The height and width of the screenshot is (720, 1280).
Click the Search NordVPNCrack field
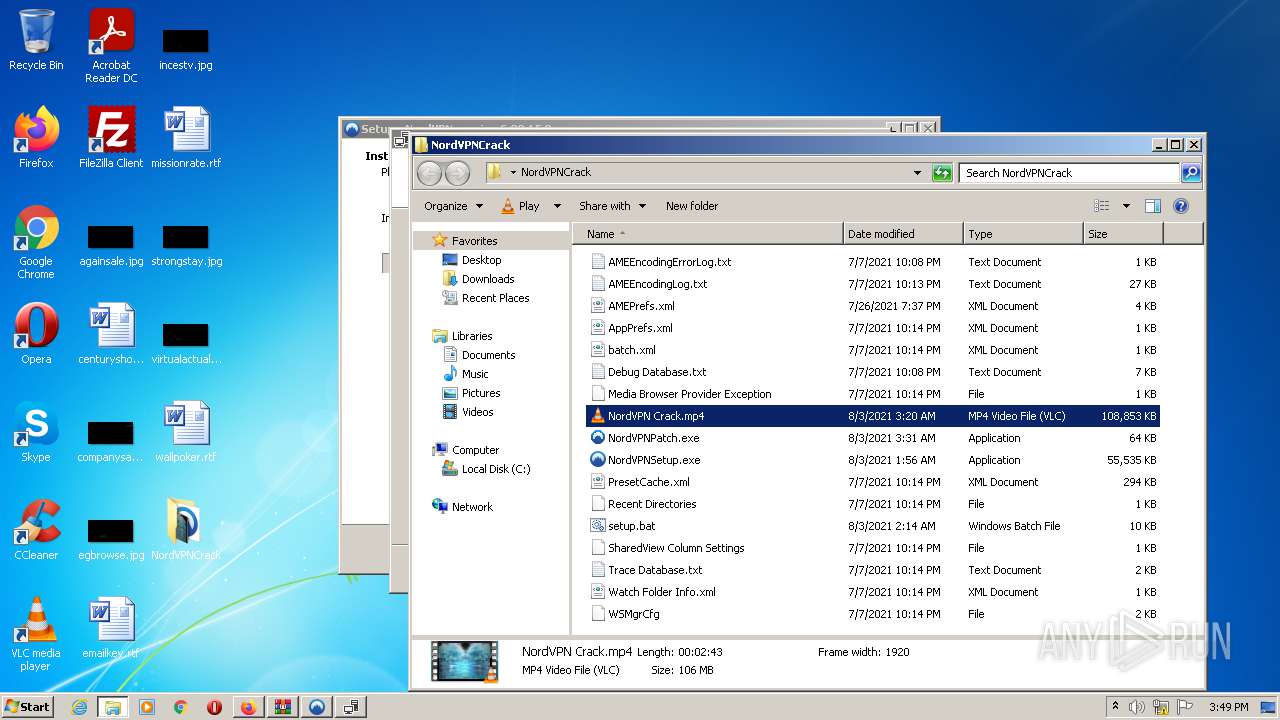[1069, 173]
